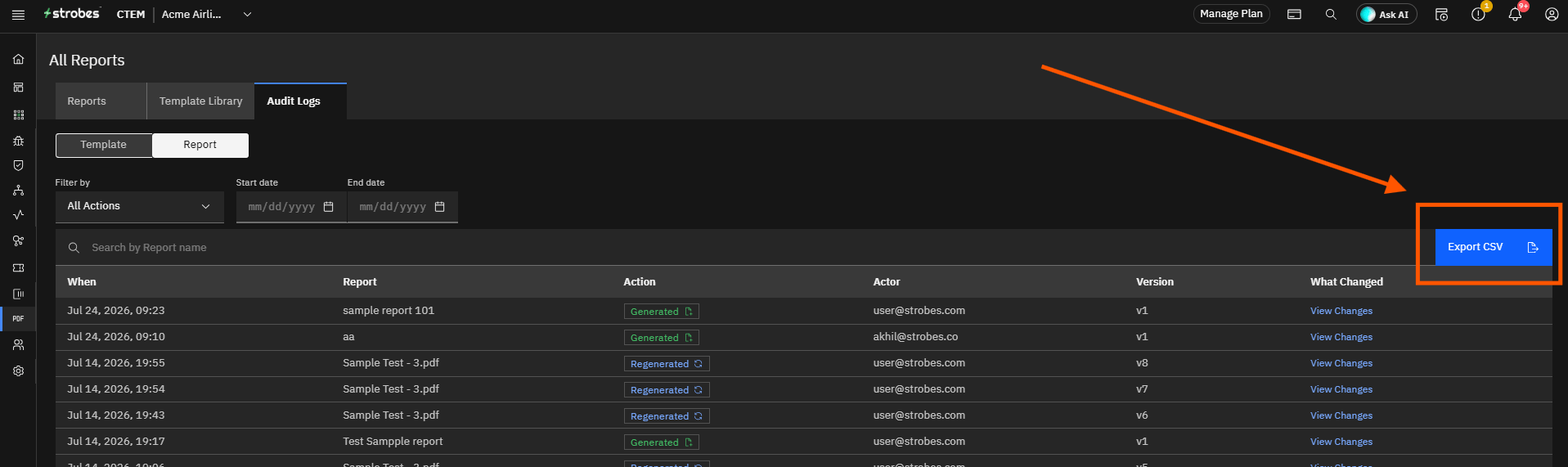Open the hamburger menu icon

(x=18, y=15)
